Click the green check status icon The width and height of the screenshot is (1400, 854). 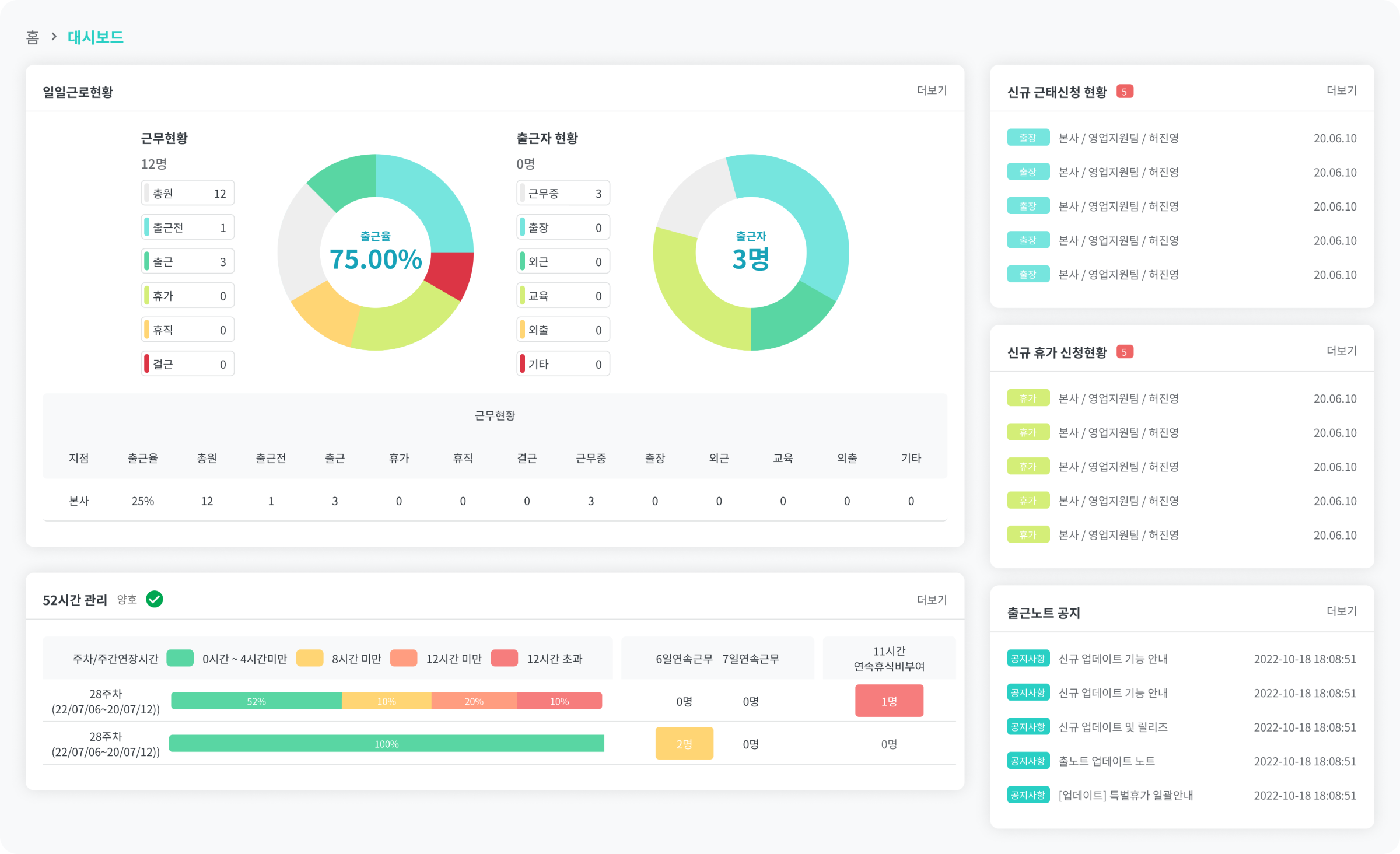[155, 599]
